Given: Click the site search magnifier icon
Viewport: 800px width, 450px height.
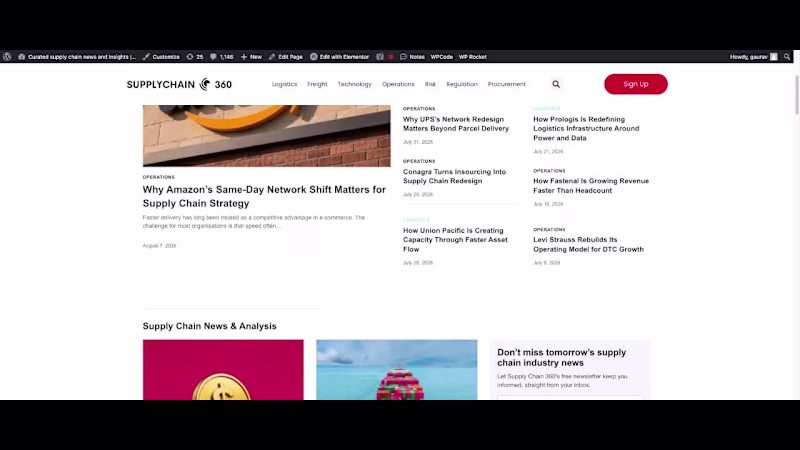Looking at the screenshot, I should (556, 84).
